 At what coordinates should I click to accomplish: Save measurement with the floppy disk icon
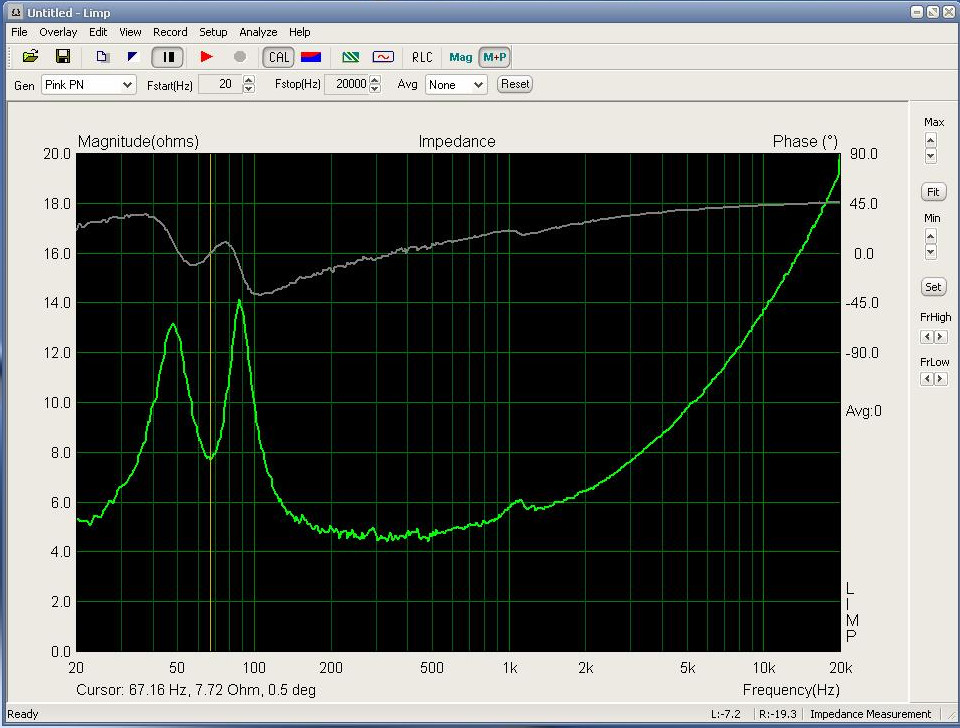(62, 57)
